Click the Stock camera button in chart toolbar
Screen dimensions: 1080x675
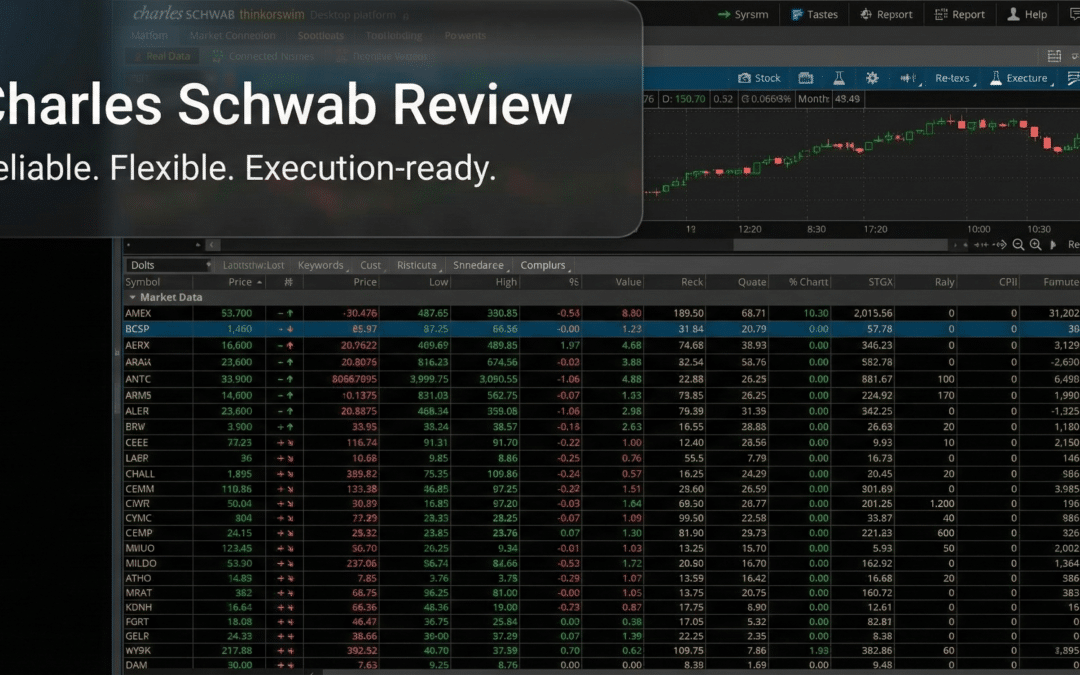[x=759, y=78]
